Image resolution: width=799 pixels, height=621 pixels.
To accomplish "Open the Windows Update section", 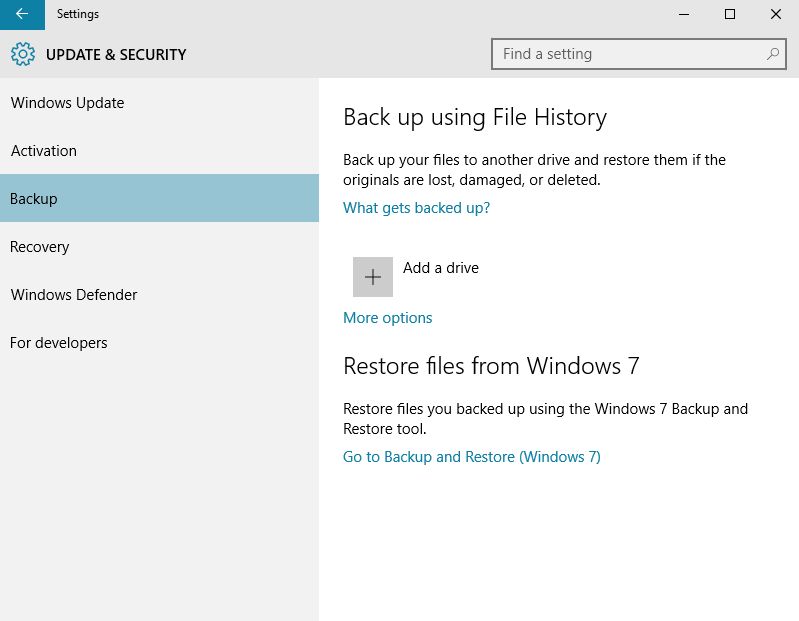I will (x=159, y=102).
